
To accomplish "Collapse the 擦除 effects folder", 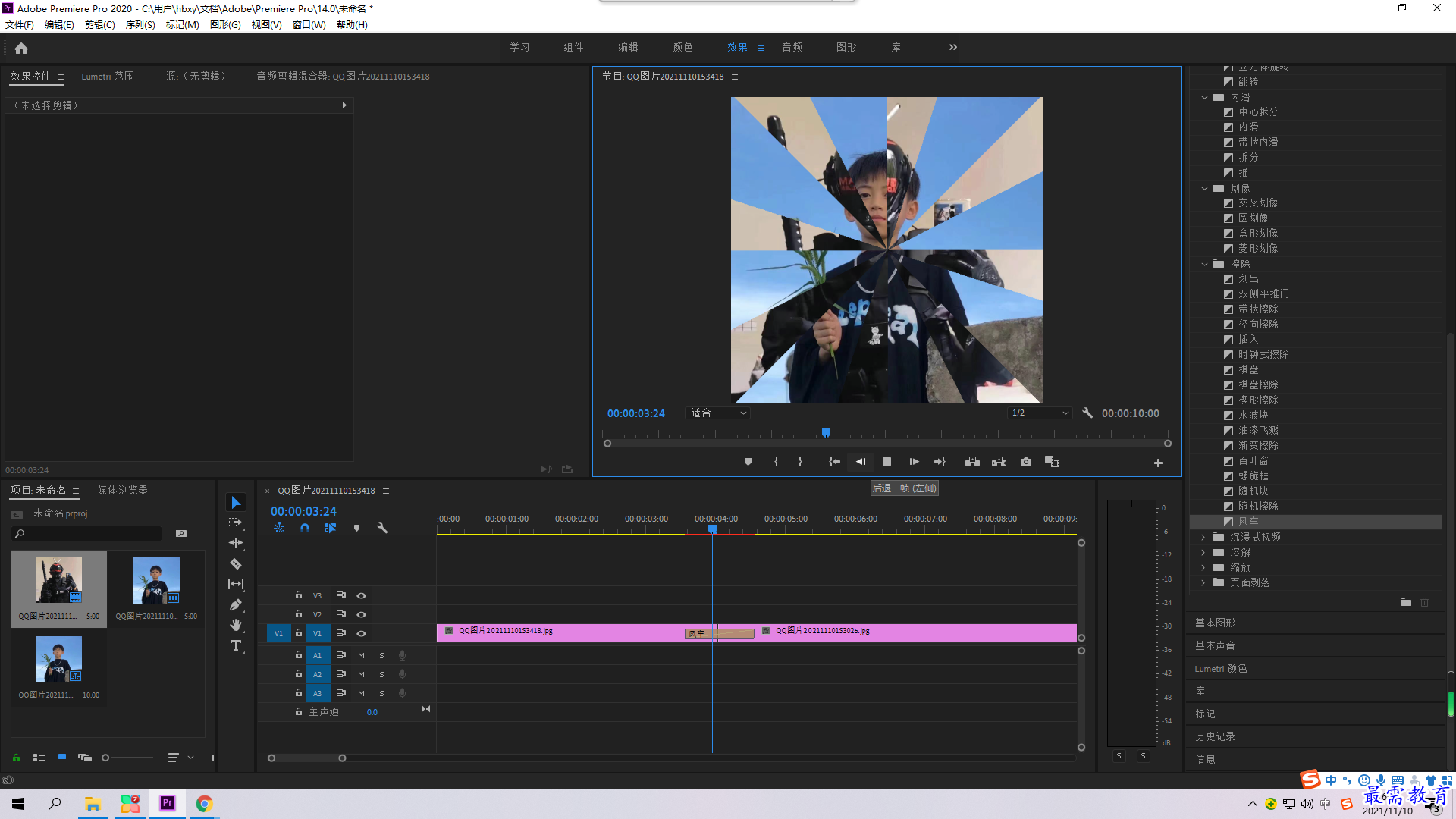I will click(x=1204, y=264).
